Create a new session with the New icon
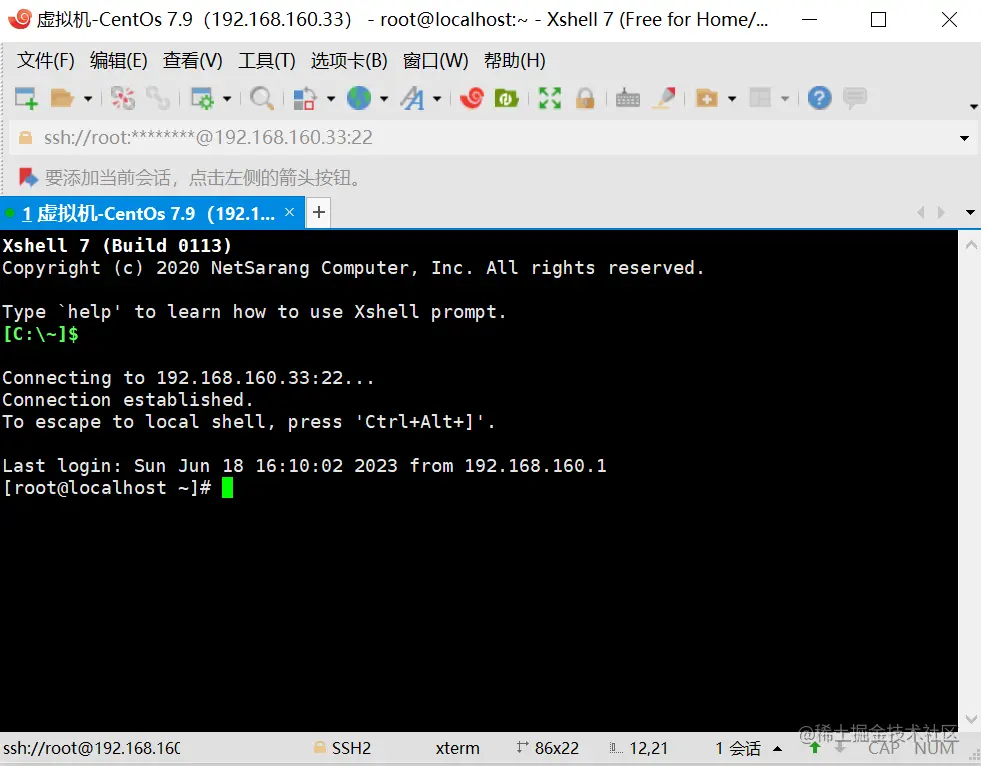Image resolution: width=981 pixels, height=766 pixels. click(x=26, y=98)
